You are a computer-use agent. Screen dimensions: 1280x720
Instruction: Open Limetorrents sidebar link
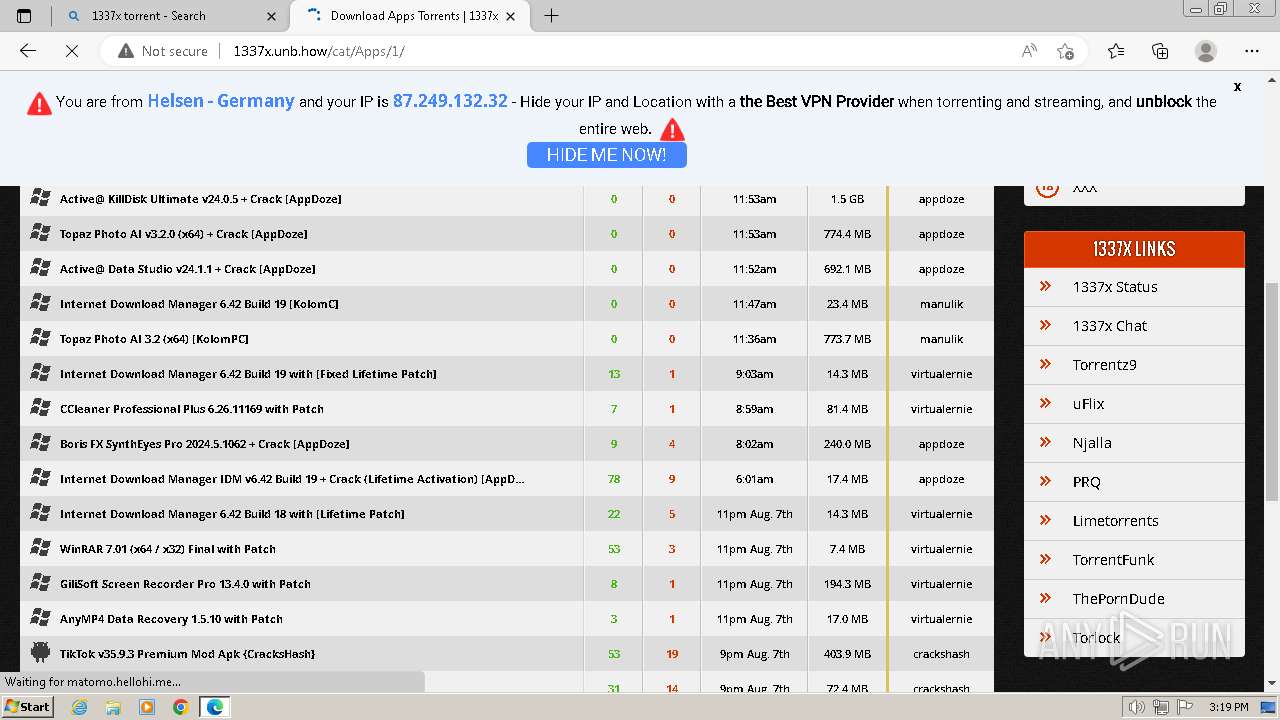click(1115, 521)
